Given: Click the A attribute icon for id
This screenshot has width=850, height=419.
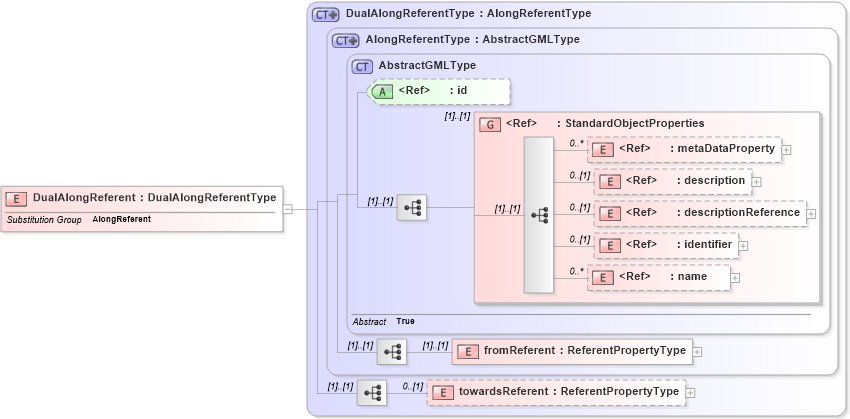Looking at the screenshot, I should (382, 92).
